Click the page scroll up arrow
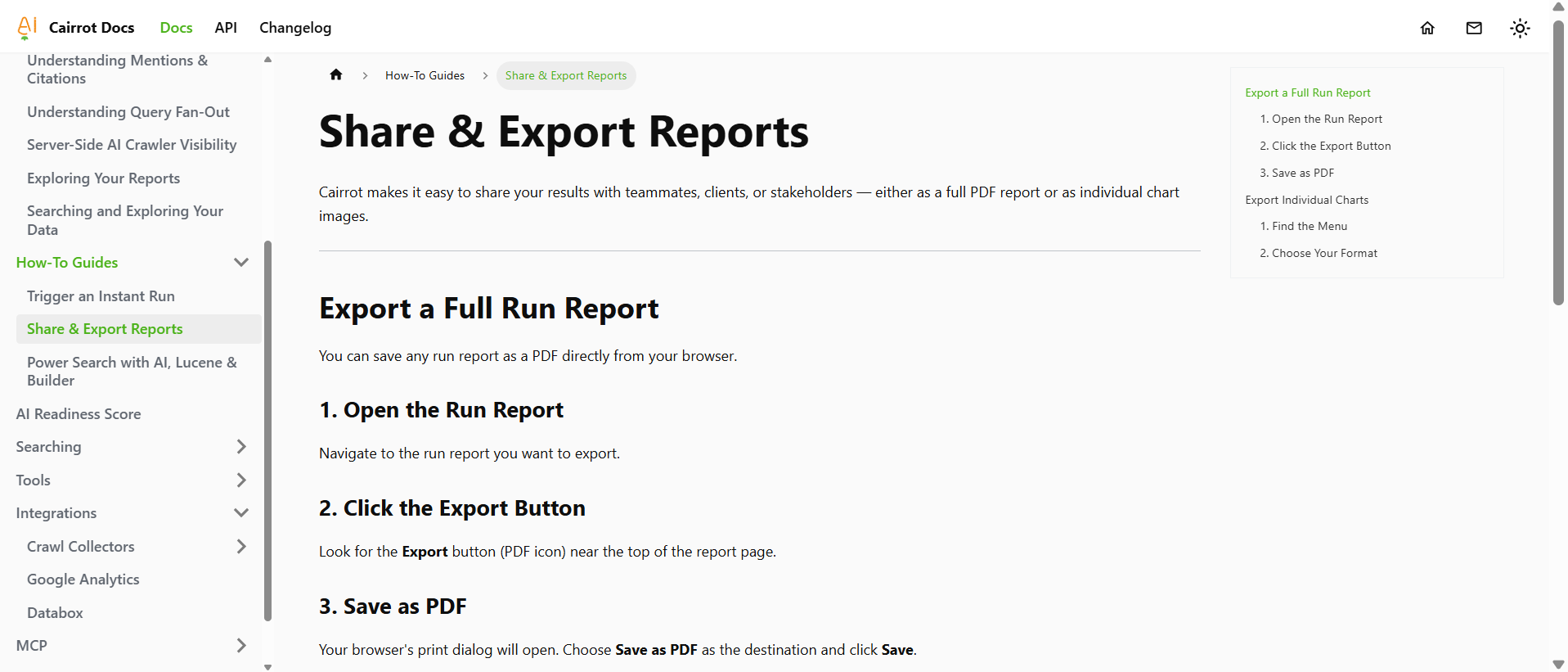The image size is (1568, 672). (x=1558, y=7)
